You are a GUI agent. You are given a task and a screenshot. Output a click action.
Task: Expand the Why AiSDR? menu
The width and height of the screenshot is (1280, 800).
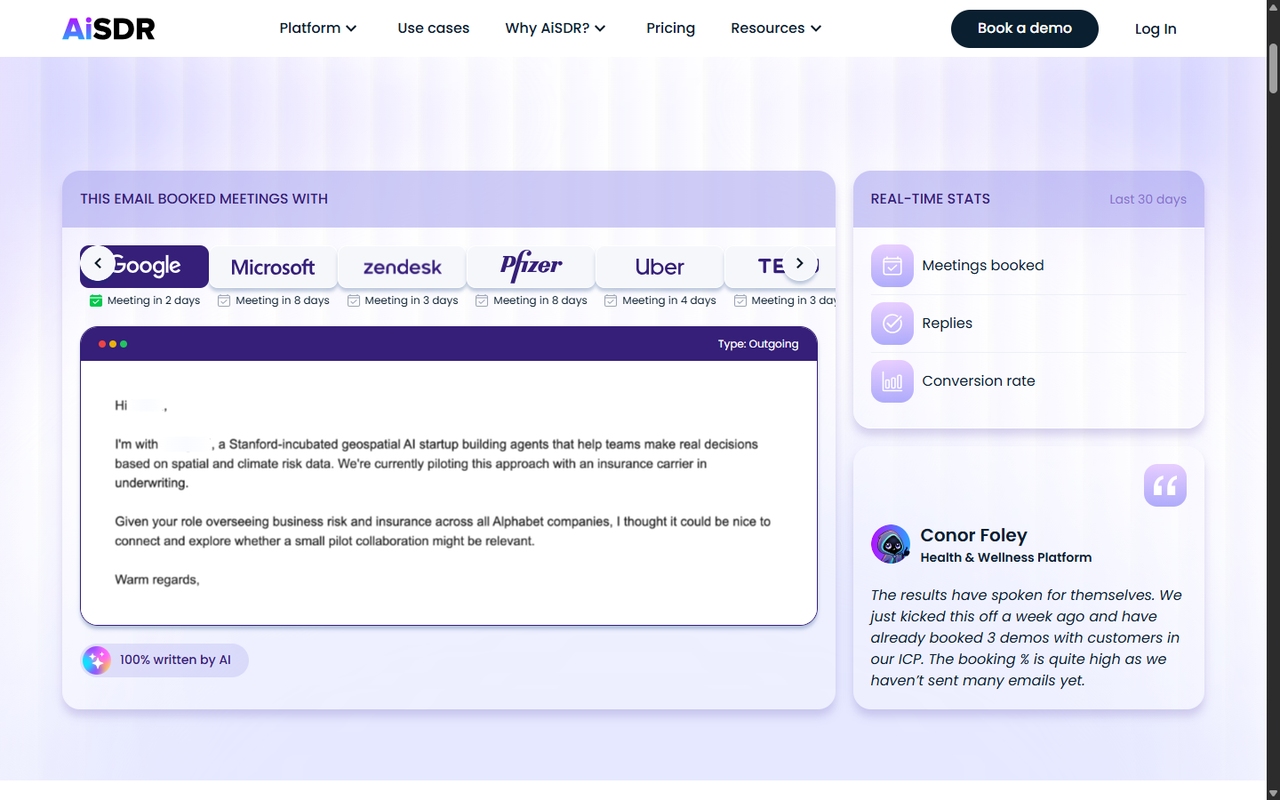(x=556, y=28)
